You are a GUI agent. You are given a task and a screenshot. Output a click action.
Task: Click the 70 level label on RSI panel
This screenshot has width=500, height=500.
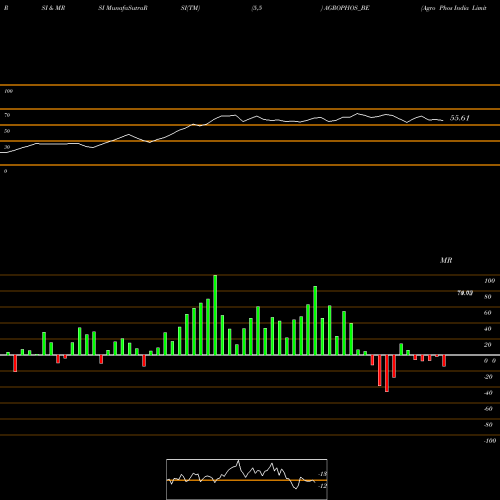tap(7, 115)
